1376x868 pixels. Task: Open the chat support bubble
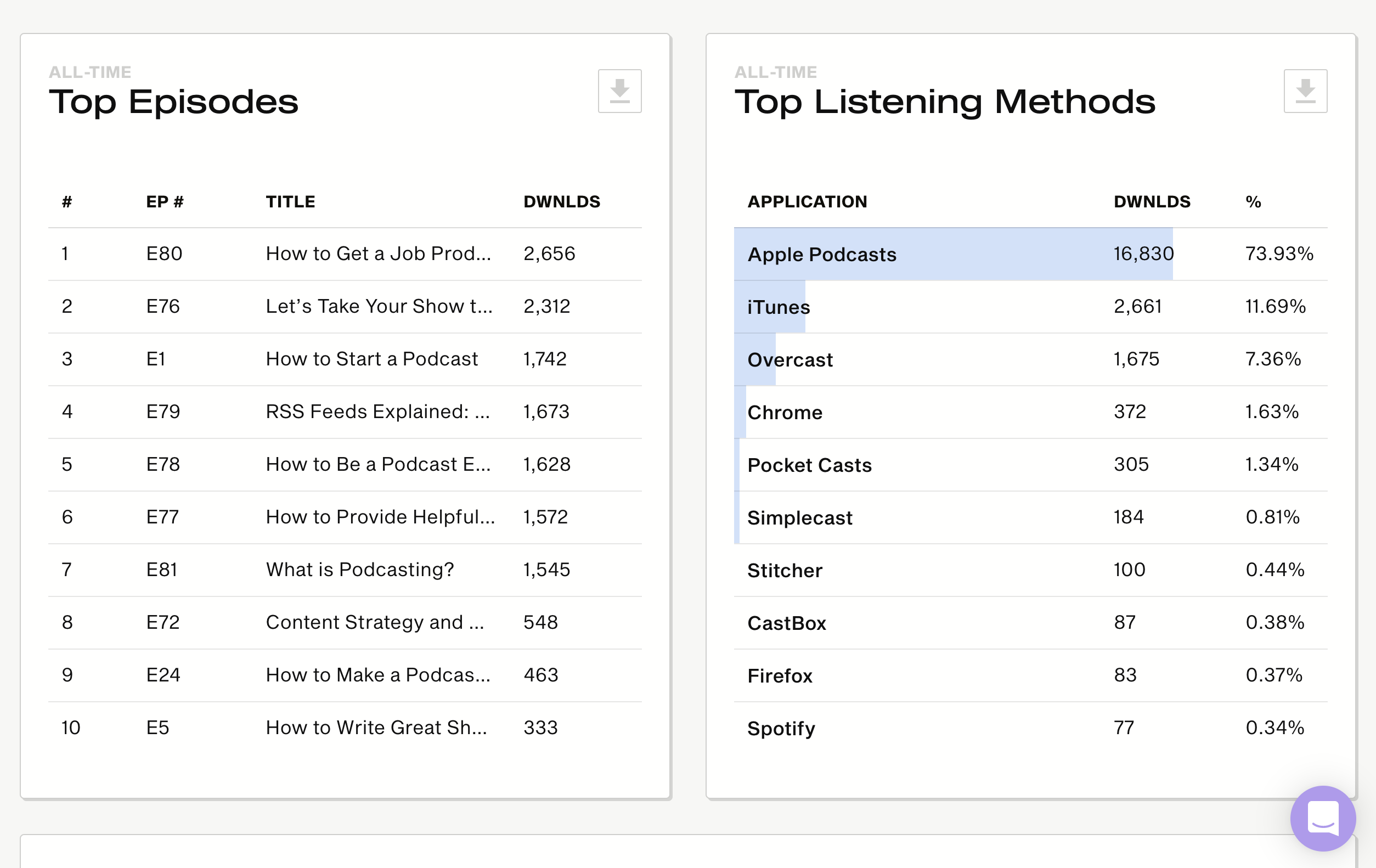click(1322, 818)
